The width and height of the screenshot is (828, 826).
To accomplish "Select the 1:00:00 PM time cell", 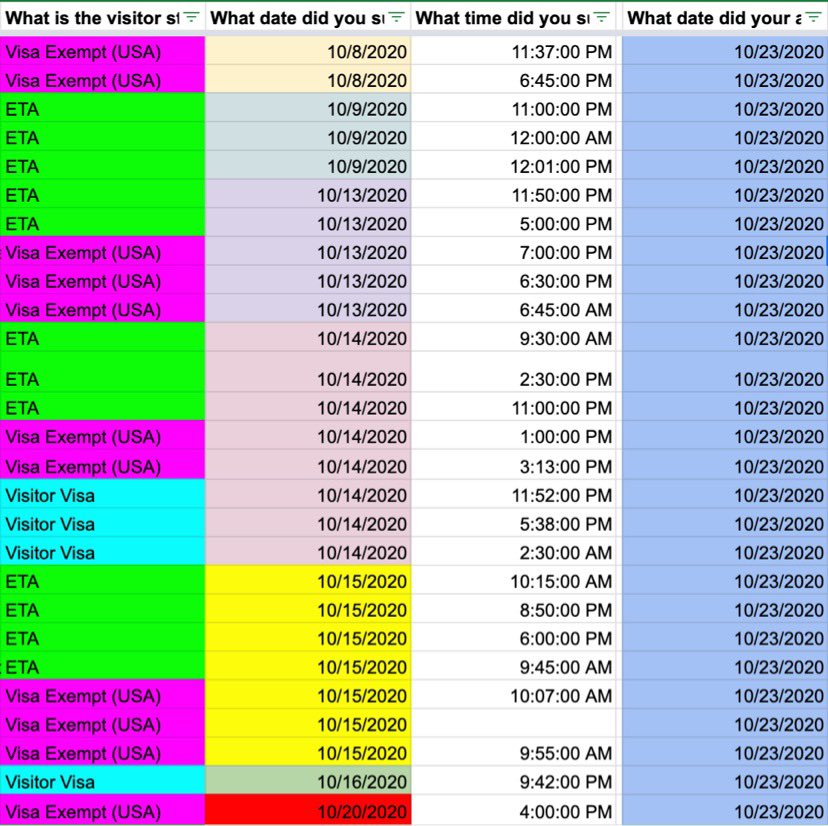I will coord(513,436).
